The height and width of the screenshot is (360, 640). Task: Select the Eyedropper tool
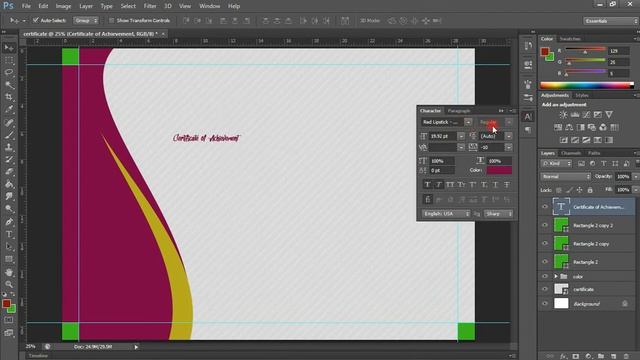(9, 109)
